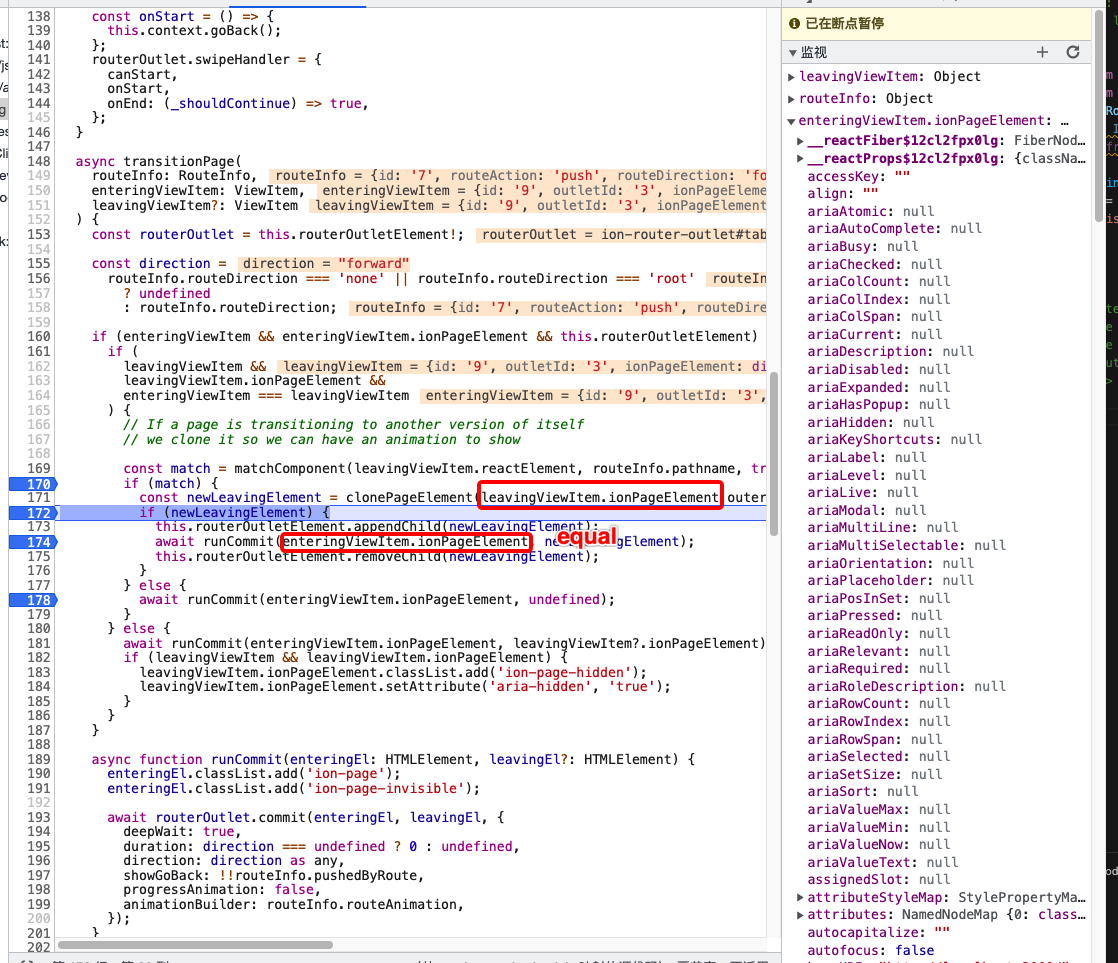Click matchComponent call on line 169
This screenshot has width=1118, height=963.
289,468
